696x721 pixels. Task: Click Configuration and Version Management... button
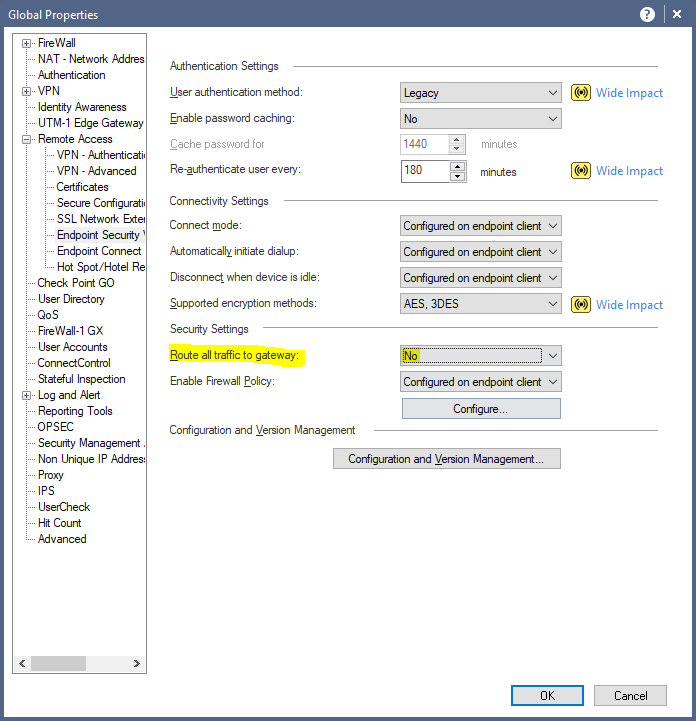pyautogui.click(x=446, y=459)
